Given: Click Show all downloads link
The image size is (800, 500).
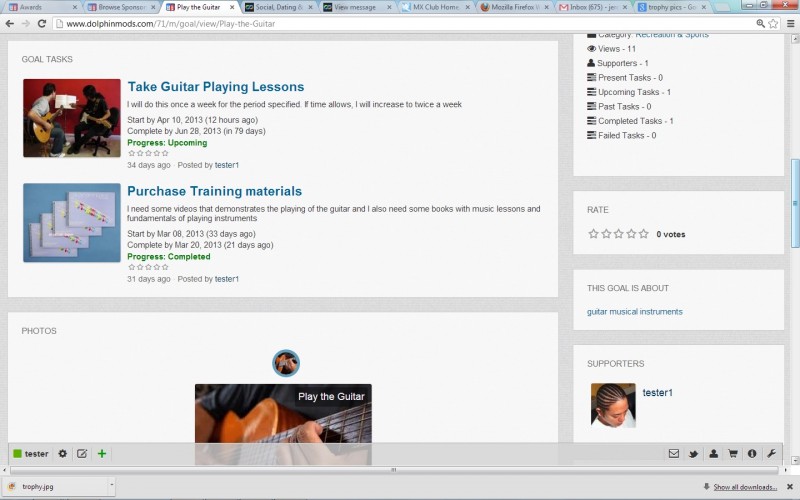Looking at the screenshot, I should click(745, 487).
